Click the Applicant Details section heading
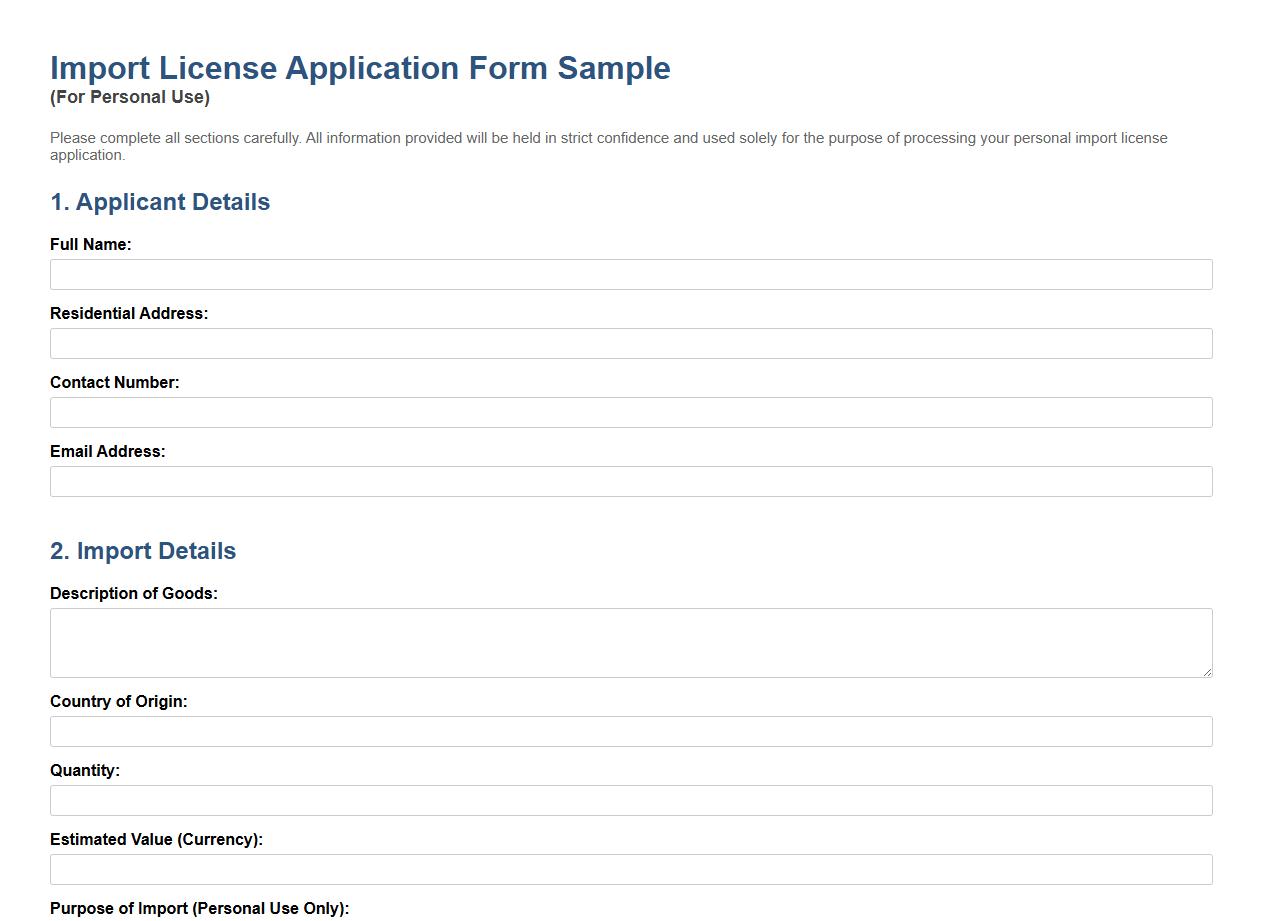Screen dimensions: 1263x921 (159, 202)
